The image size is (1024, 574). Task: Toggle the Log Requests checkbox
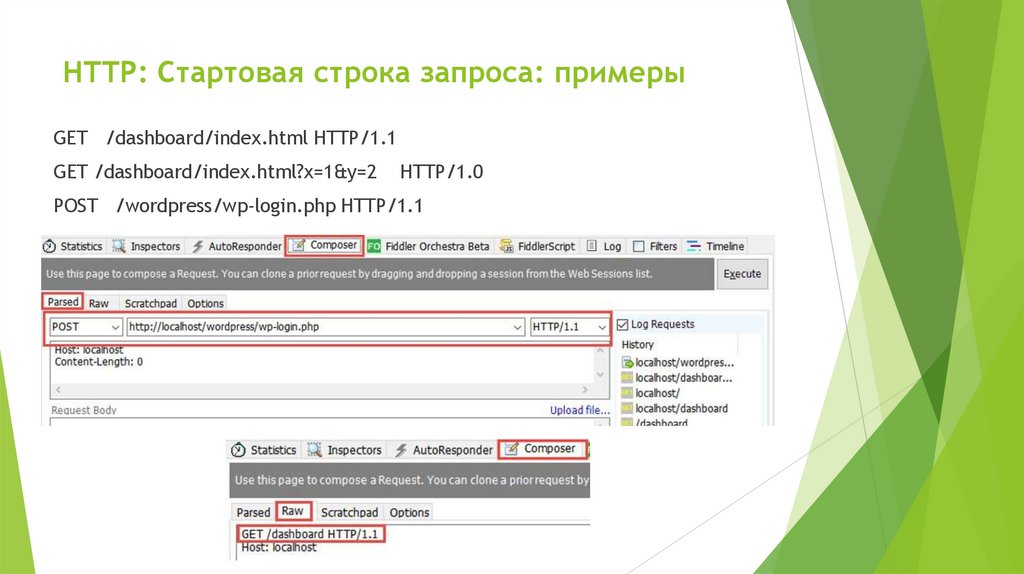click(x=623, y=325)
